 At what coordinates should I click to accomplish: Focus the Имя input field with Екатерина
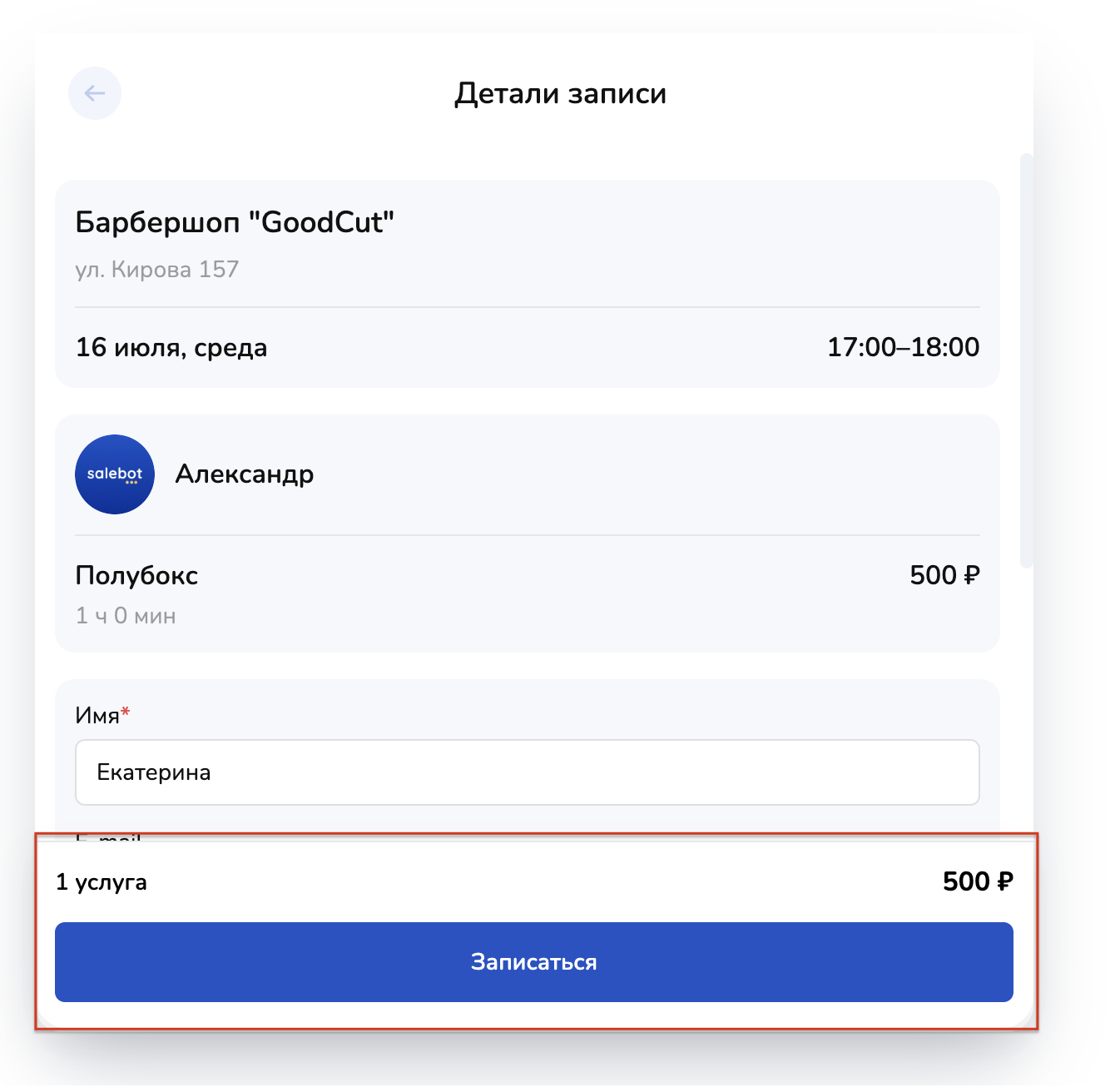coord(527,772)
